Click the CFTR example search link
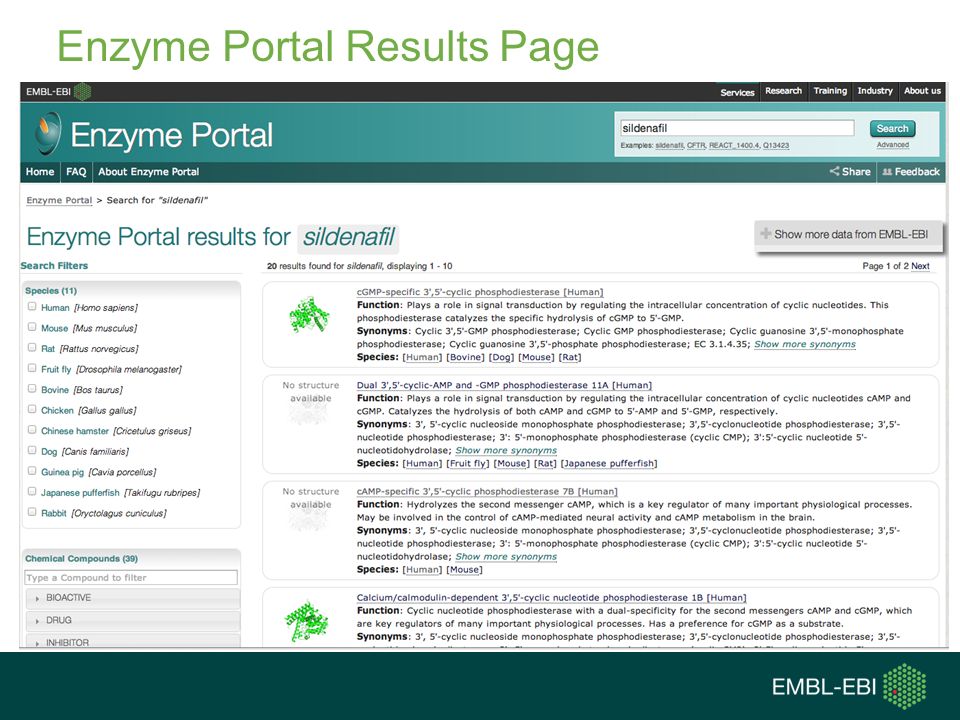The image size is (960, 720). click(x=696, y=146)
